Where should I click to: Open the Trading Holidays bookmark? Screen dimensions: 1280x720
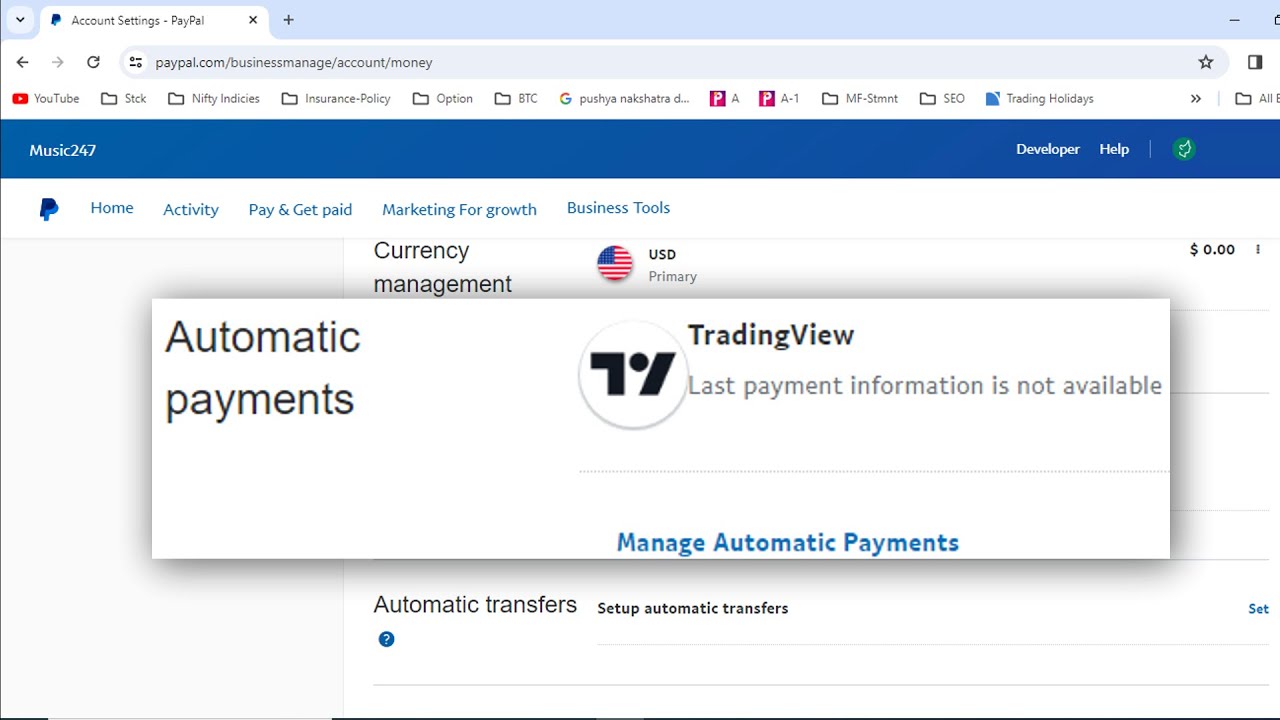(x=1040, y=98)
